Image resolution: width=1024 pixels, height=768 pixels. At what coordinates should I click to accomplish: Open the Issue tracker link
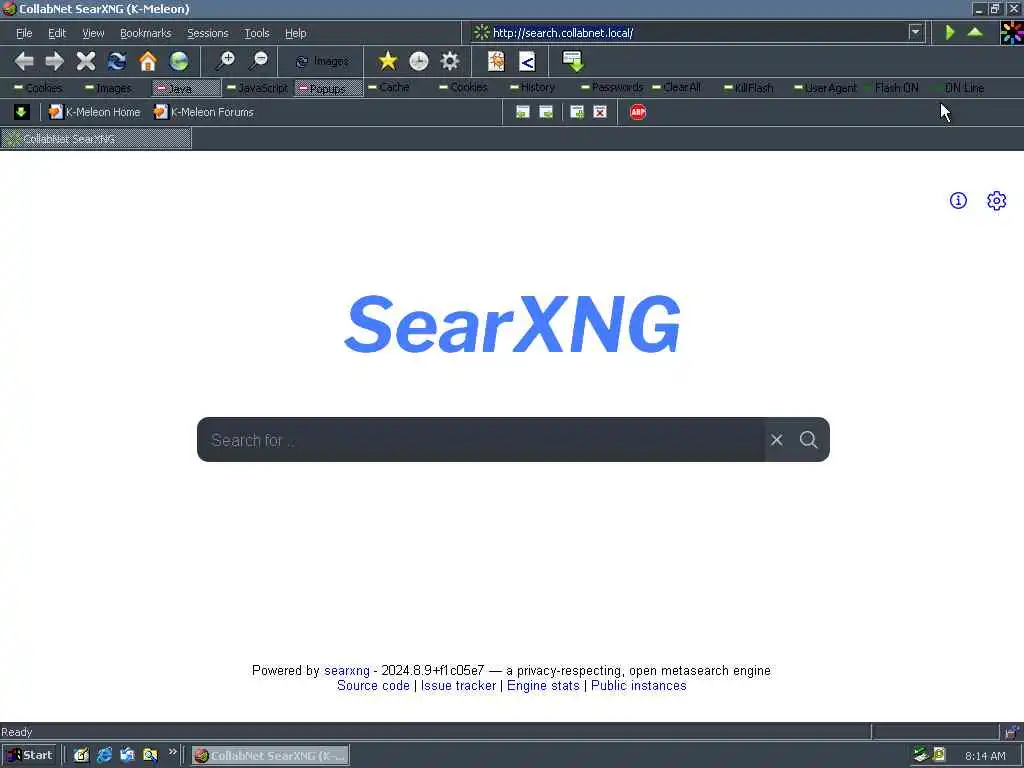pos(458,686)
